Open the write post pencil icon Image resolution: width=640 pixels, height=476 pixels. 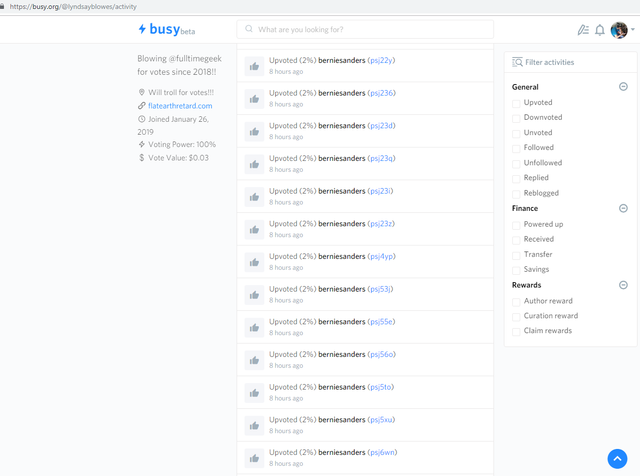click(583, 30)
